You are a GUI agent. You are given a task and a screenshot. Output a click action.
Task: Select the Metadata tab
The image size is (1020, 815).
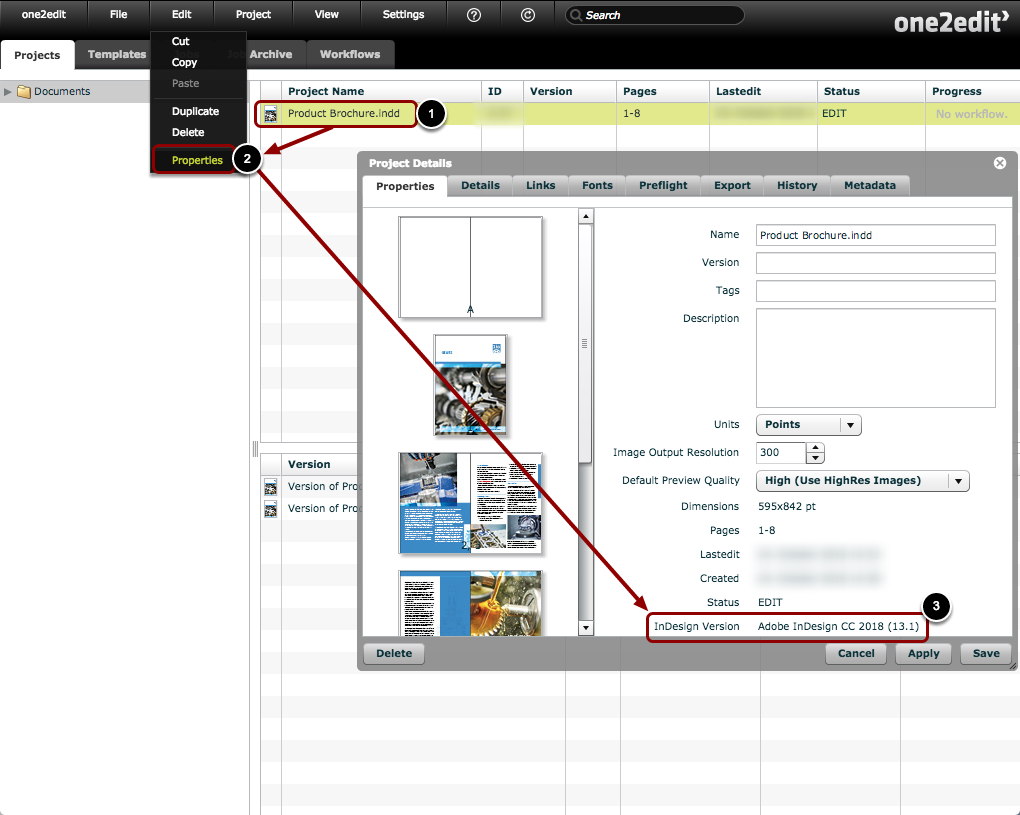point(870,185)
